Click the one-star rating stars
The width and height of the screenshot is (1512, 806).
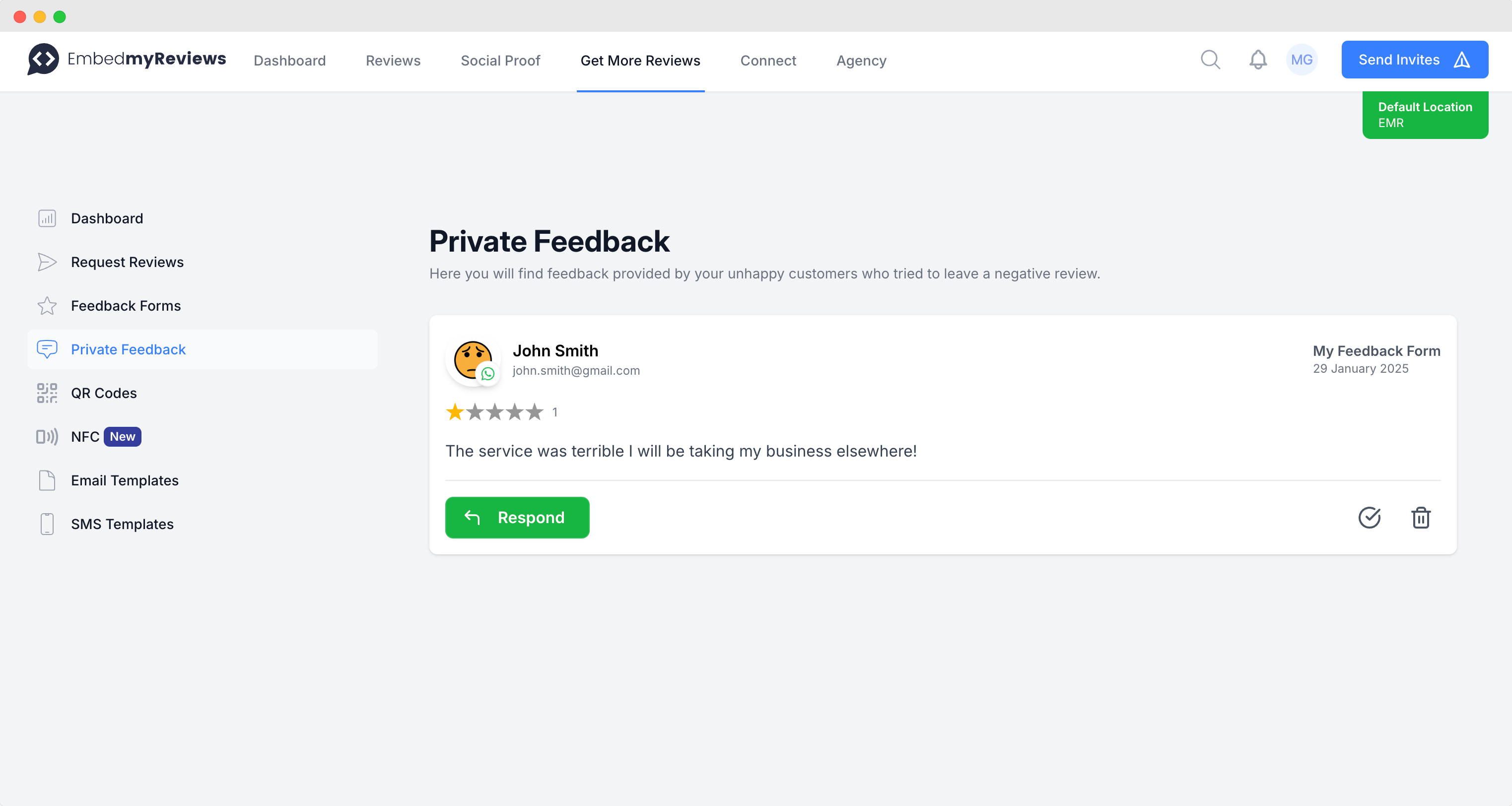point(494,412)
